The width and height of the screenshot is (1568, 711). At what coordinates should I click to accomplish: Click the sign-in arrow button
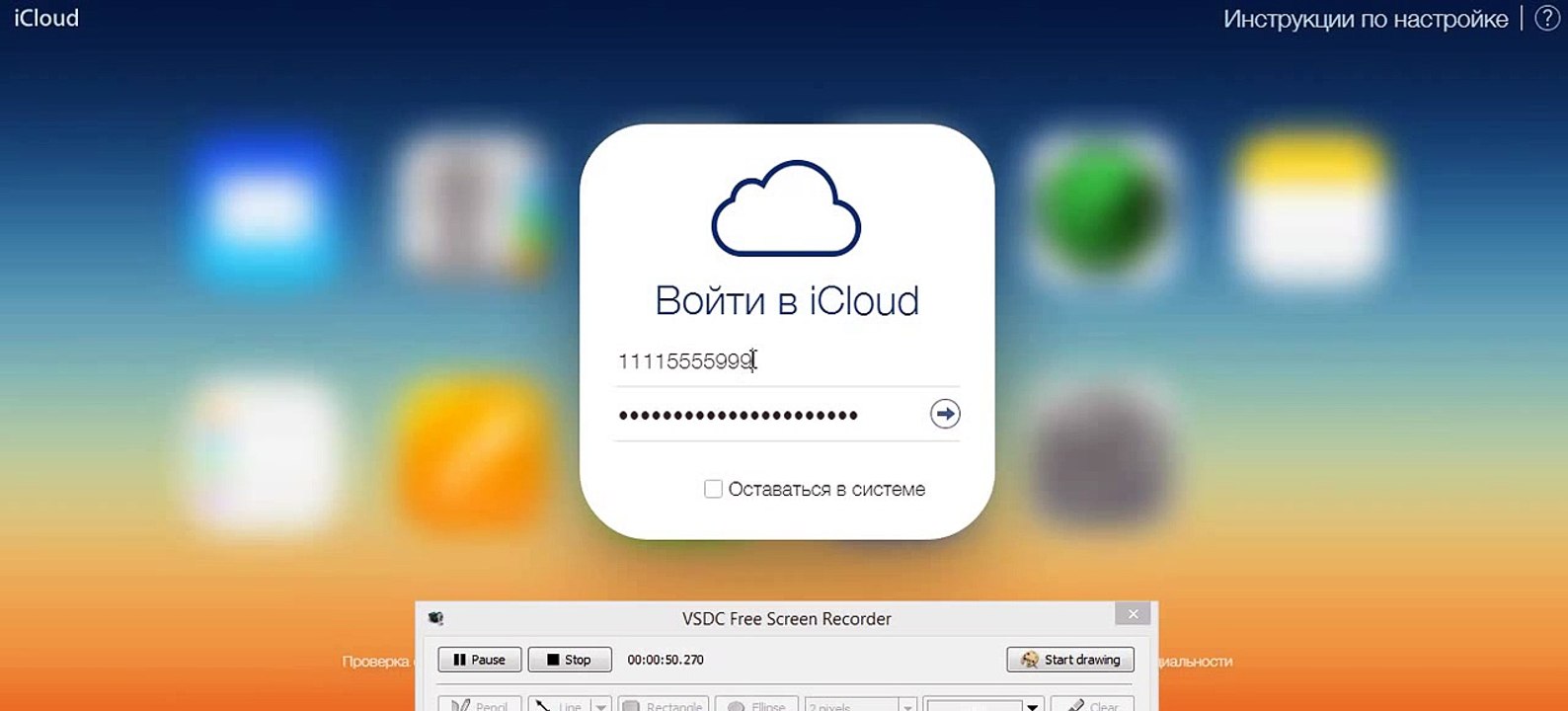point(945,414)
